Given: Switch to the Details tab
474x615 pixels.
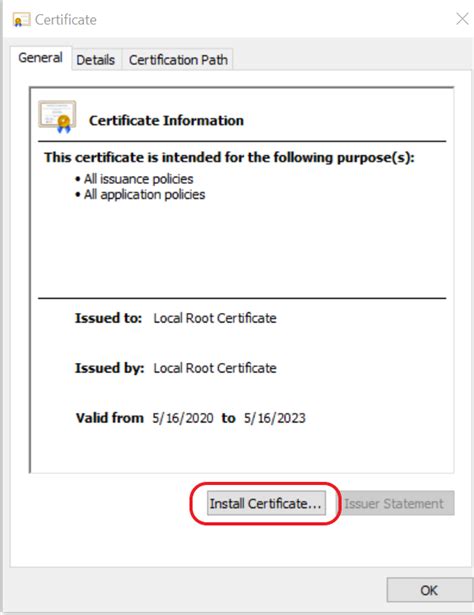Looking at the screenshot, I should pyautogui.click(x=96, y=60).
